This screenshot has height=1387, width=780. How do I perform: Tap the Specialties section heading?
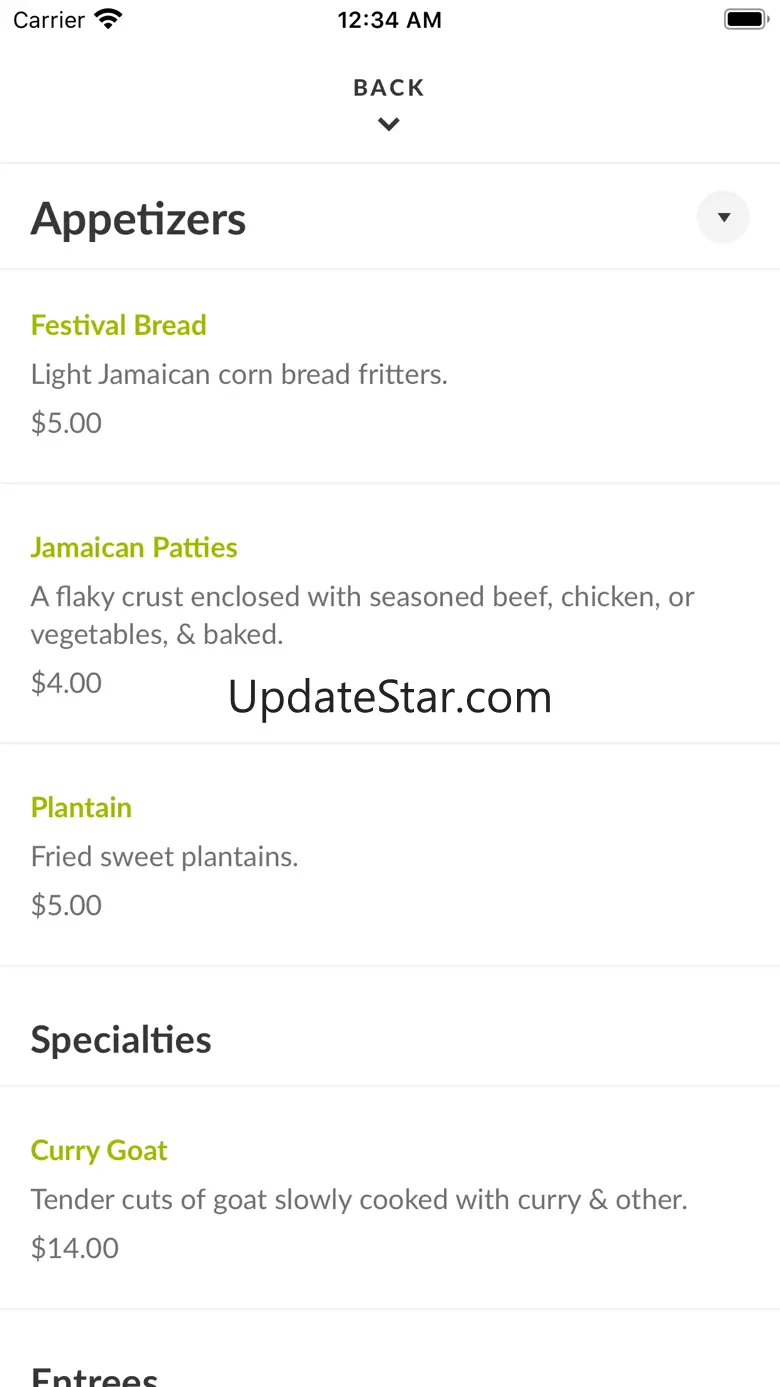pyautogui.click(x=121, y=1040)
